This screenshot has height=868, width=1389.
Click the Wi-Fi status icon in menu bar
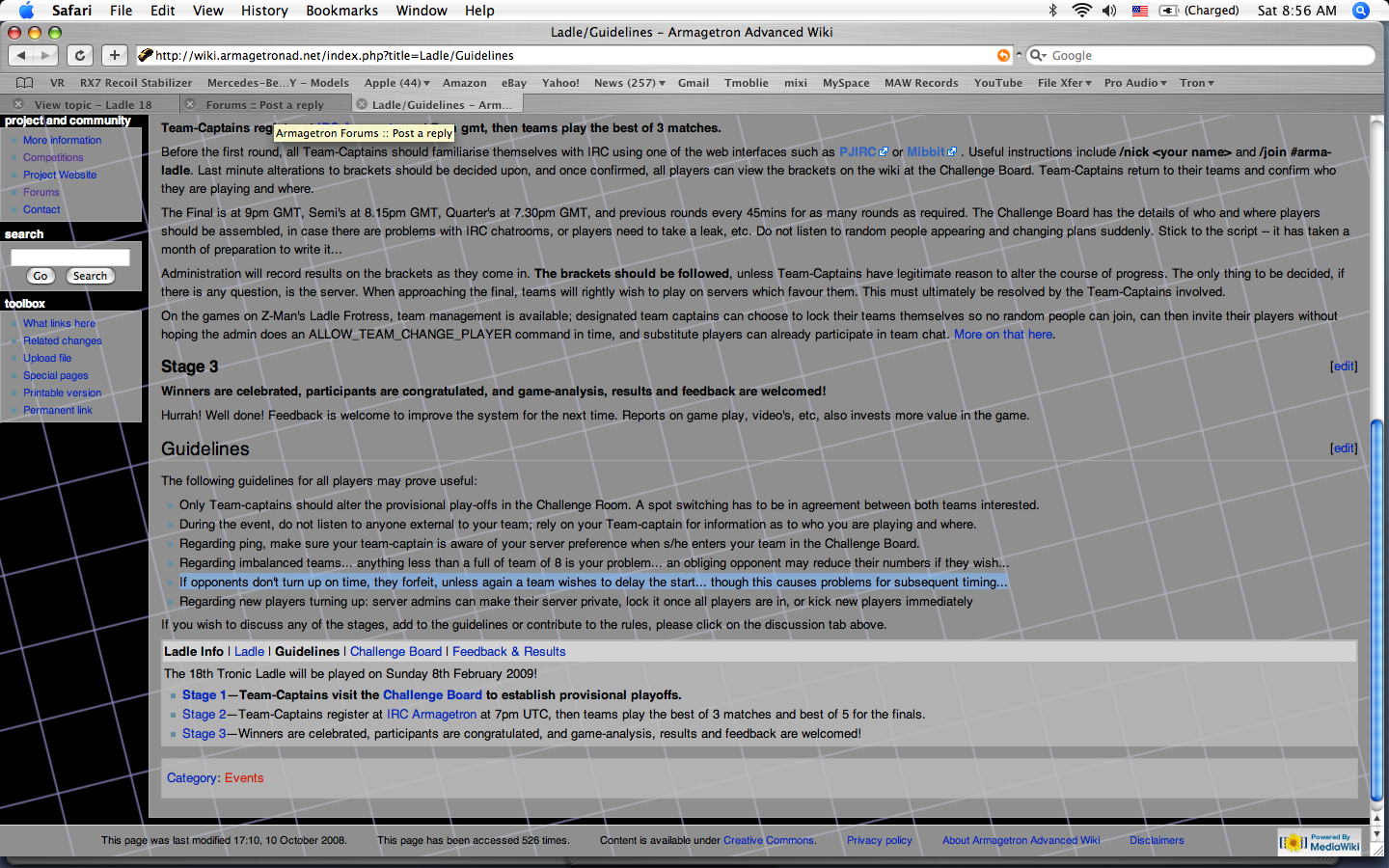[1081, 11]
